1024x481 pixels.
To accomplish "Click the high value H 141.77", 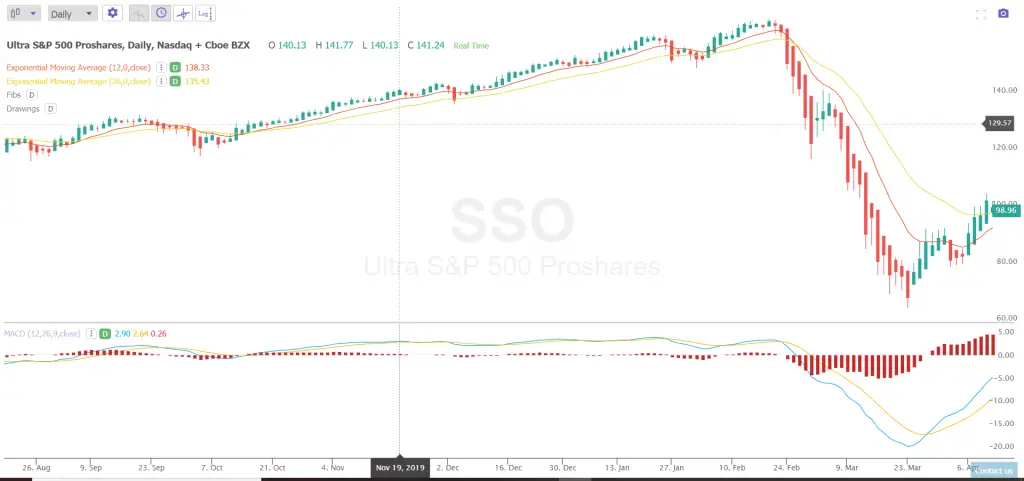I will tap(334, 46).
